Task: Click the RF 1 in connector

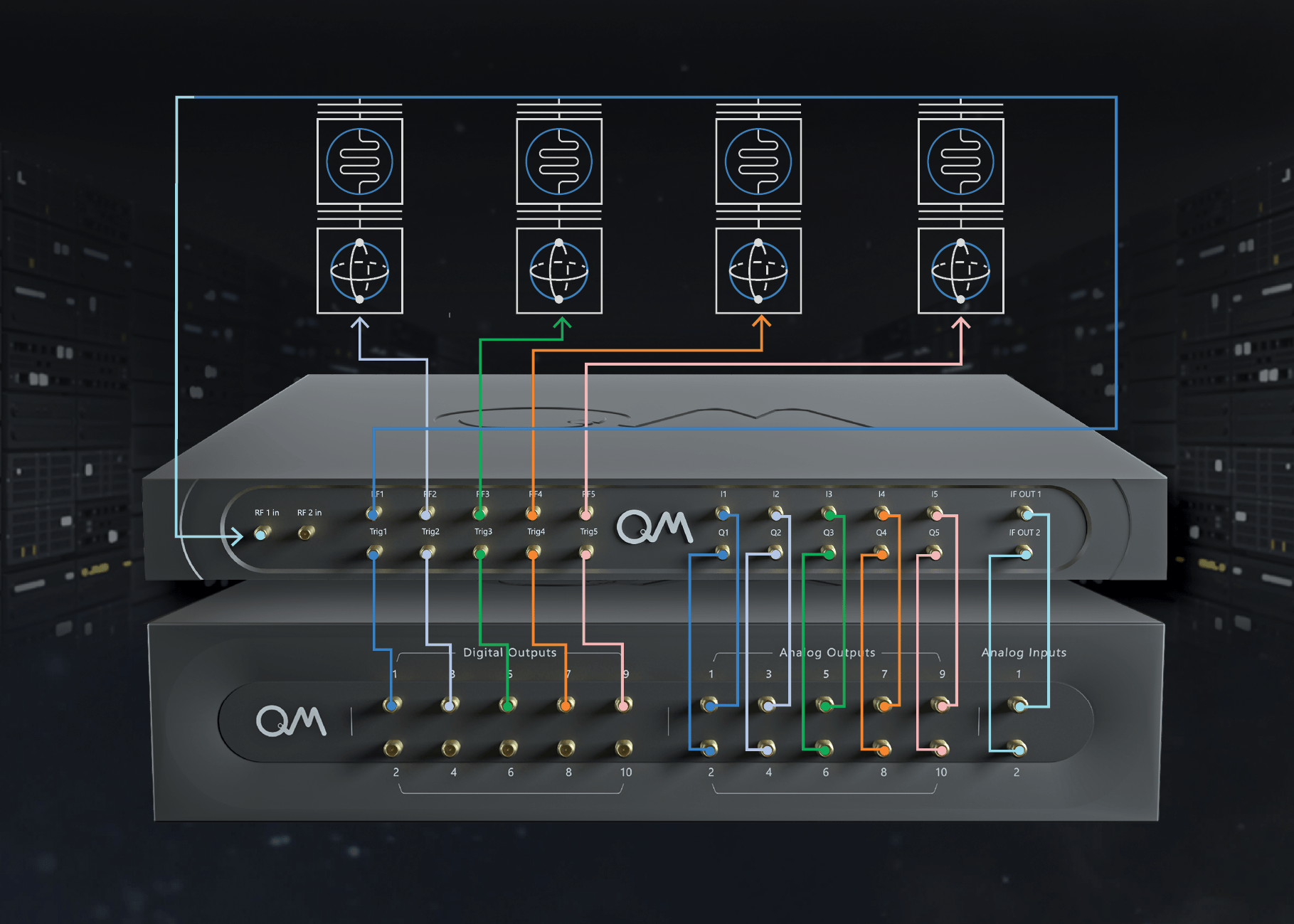Action: [x=262, y=533]
